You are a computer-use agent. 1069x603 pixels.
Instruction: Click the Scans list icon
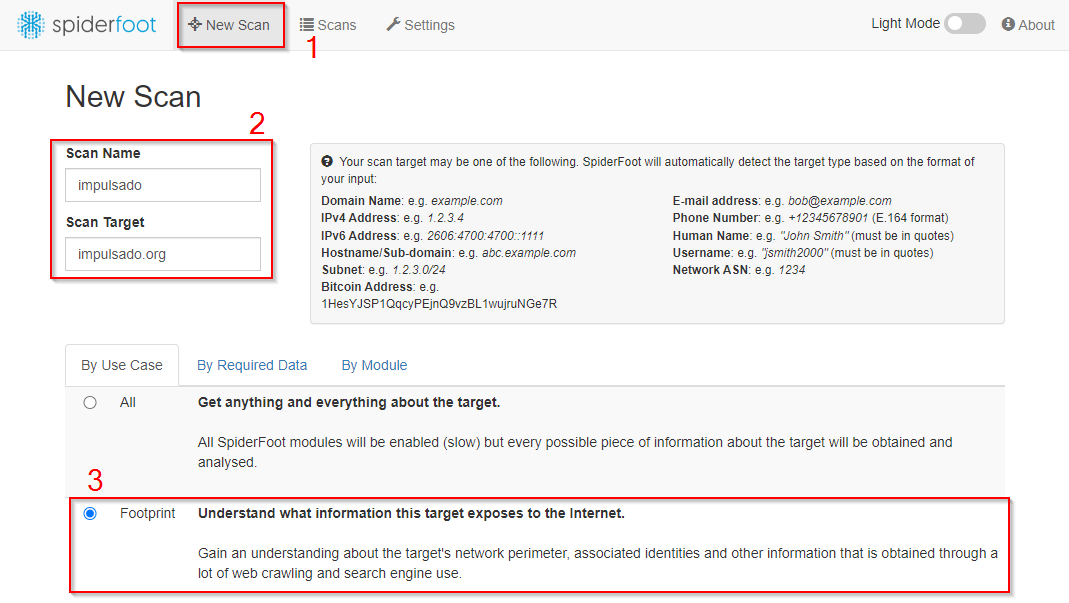307,25
